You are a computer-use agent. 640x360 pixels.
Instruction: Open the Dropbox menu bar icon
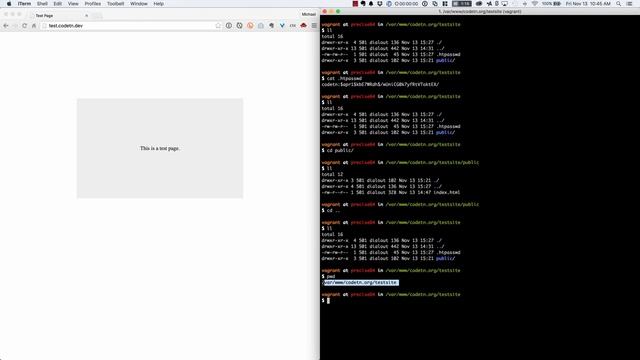tap(380, 4)
